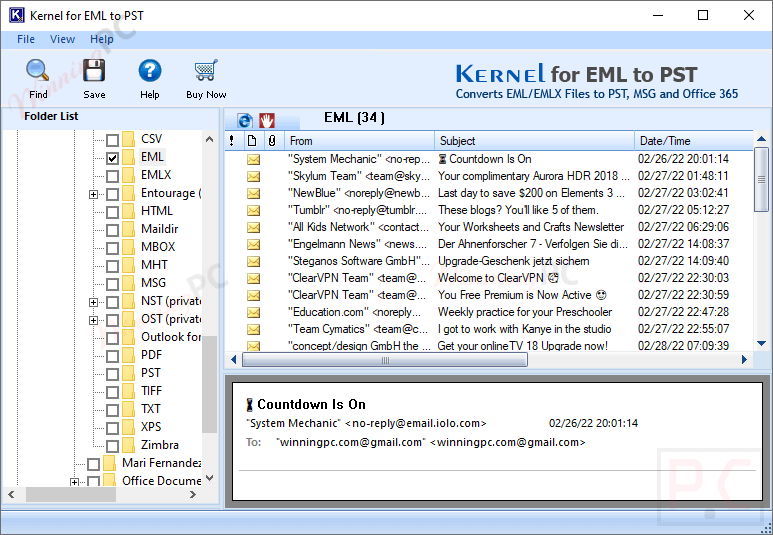Click folder list horizontal scroll left arrow
This screenshot has width=773, height=535.
point(11,495)
